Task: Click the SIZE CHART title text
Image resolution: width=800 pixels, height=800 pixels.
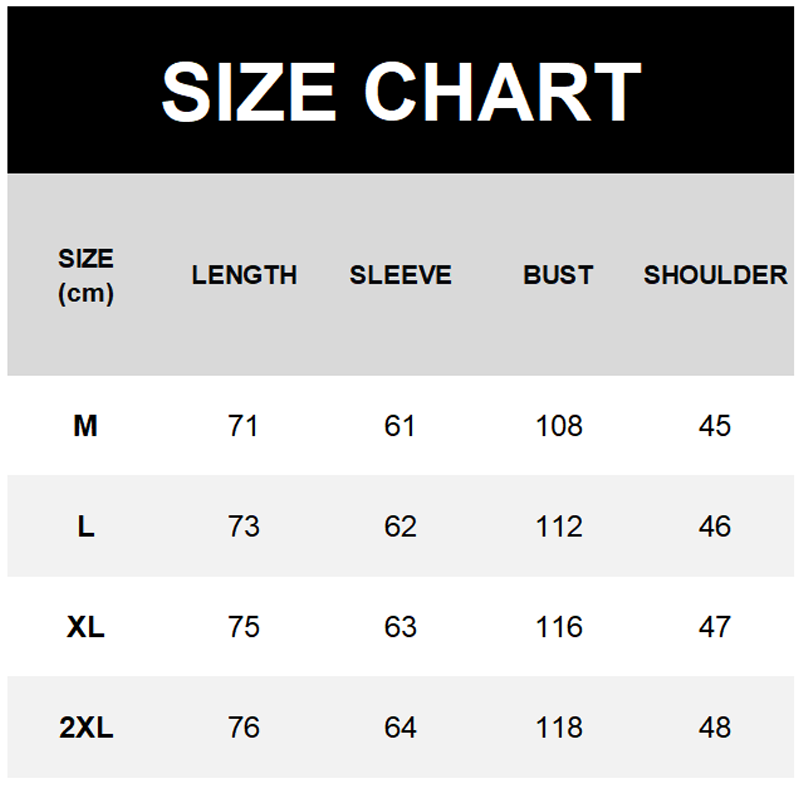Action: coord(400,91)
